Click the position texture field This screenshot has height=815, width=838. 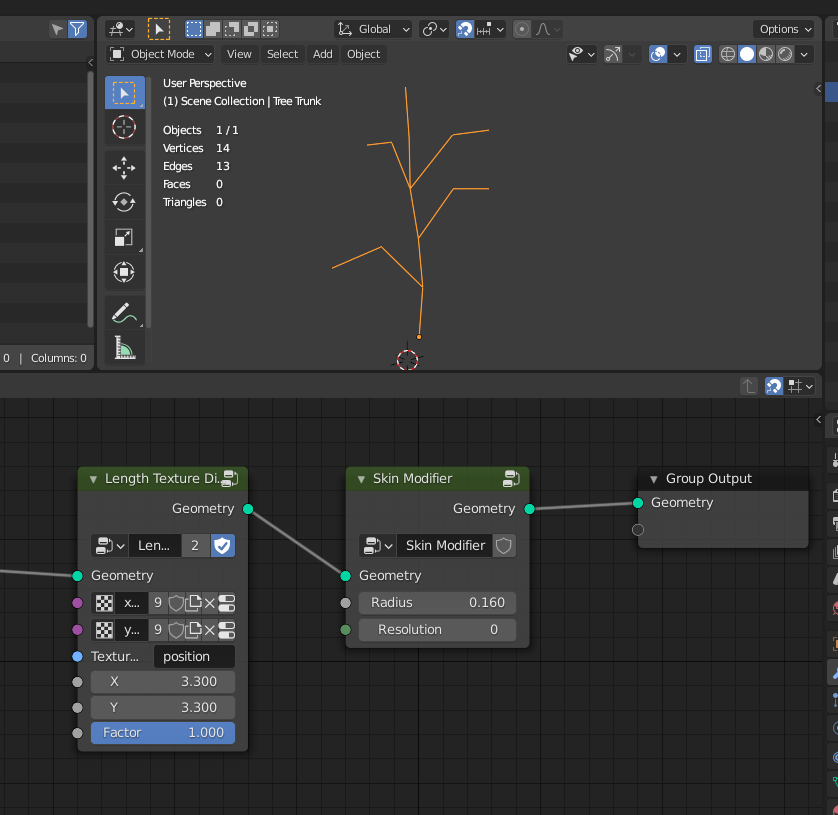pos(195,656)
